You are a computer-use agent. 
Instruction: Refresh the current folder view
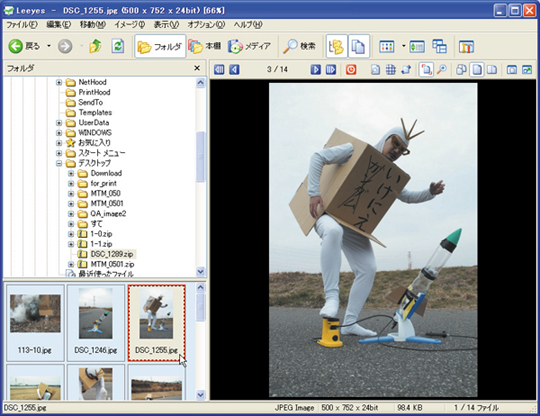118,46
